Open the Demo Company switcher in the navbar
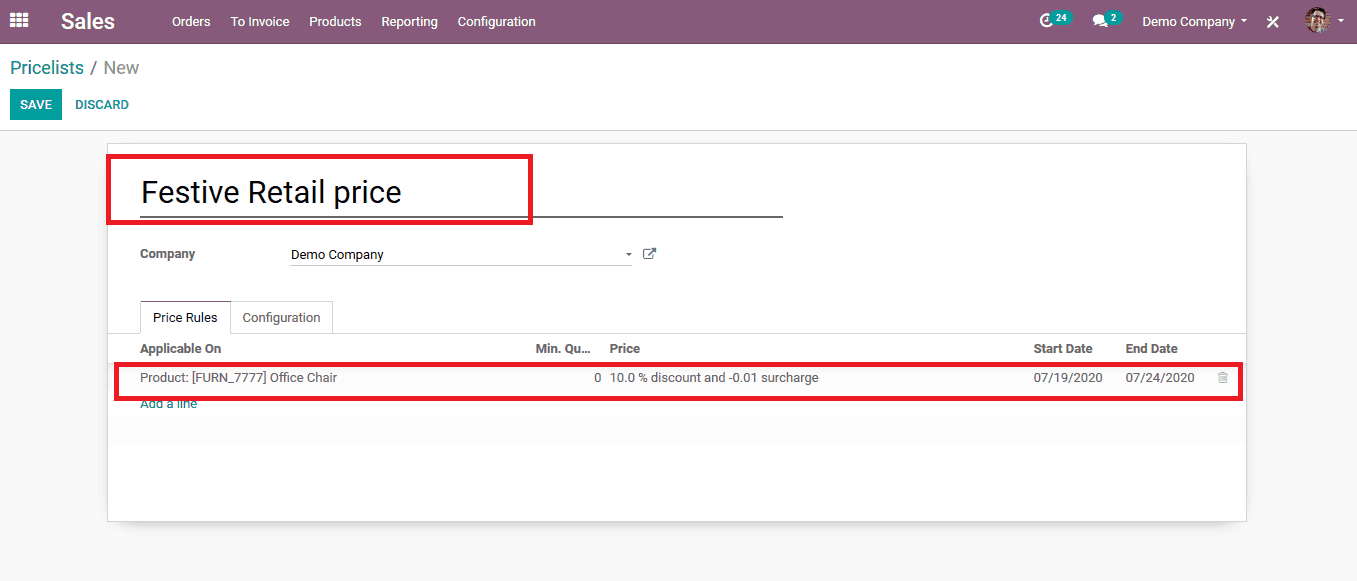 point(1194,21)
